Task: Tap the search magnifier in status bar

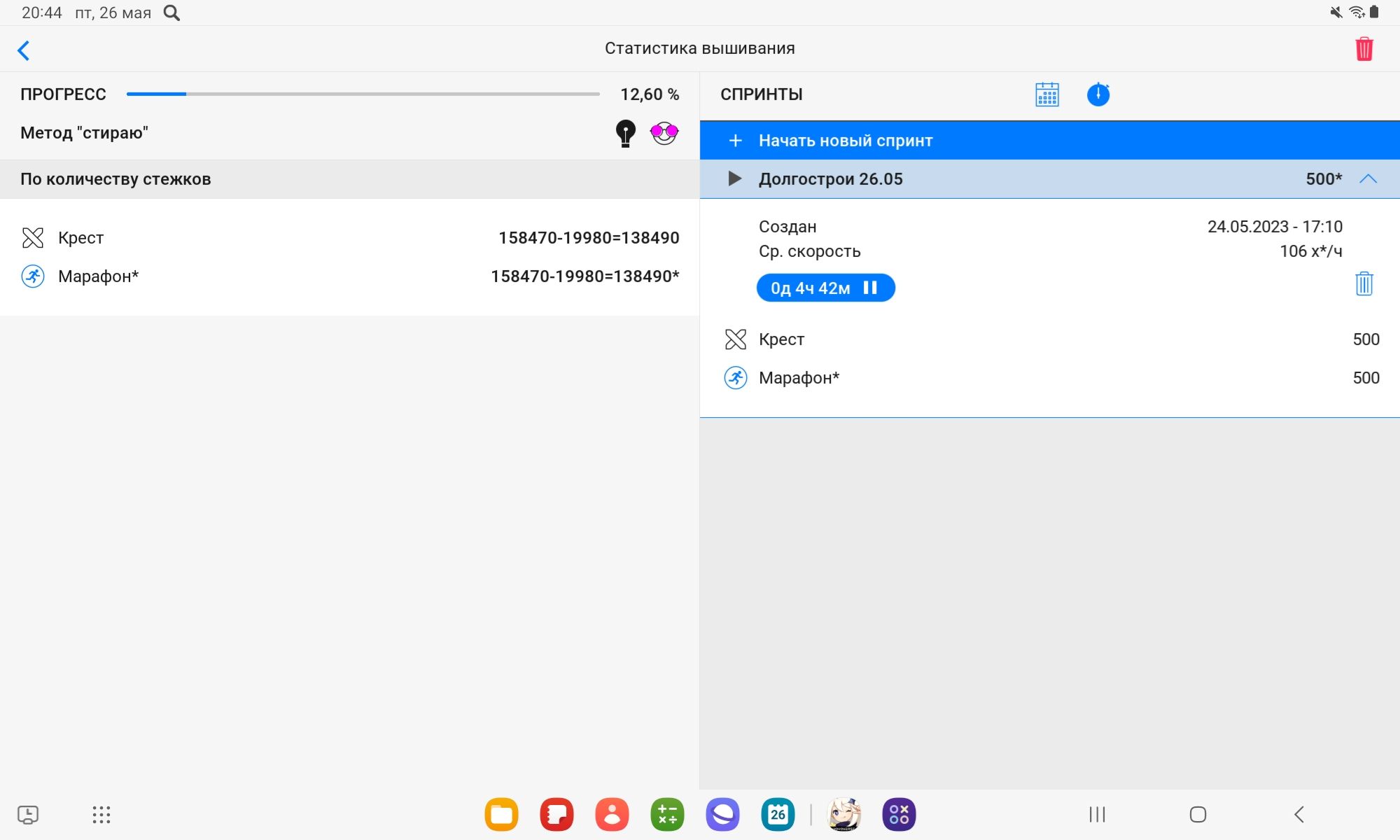Action: (171, 13)
